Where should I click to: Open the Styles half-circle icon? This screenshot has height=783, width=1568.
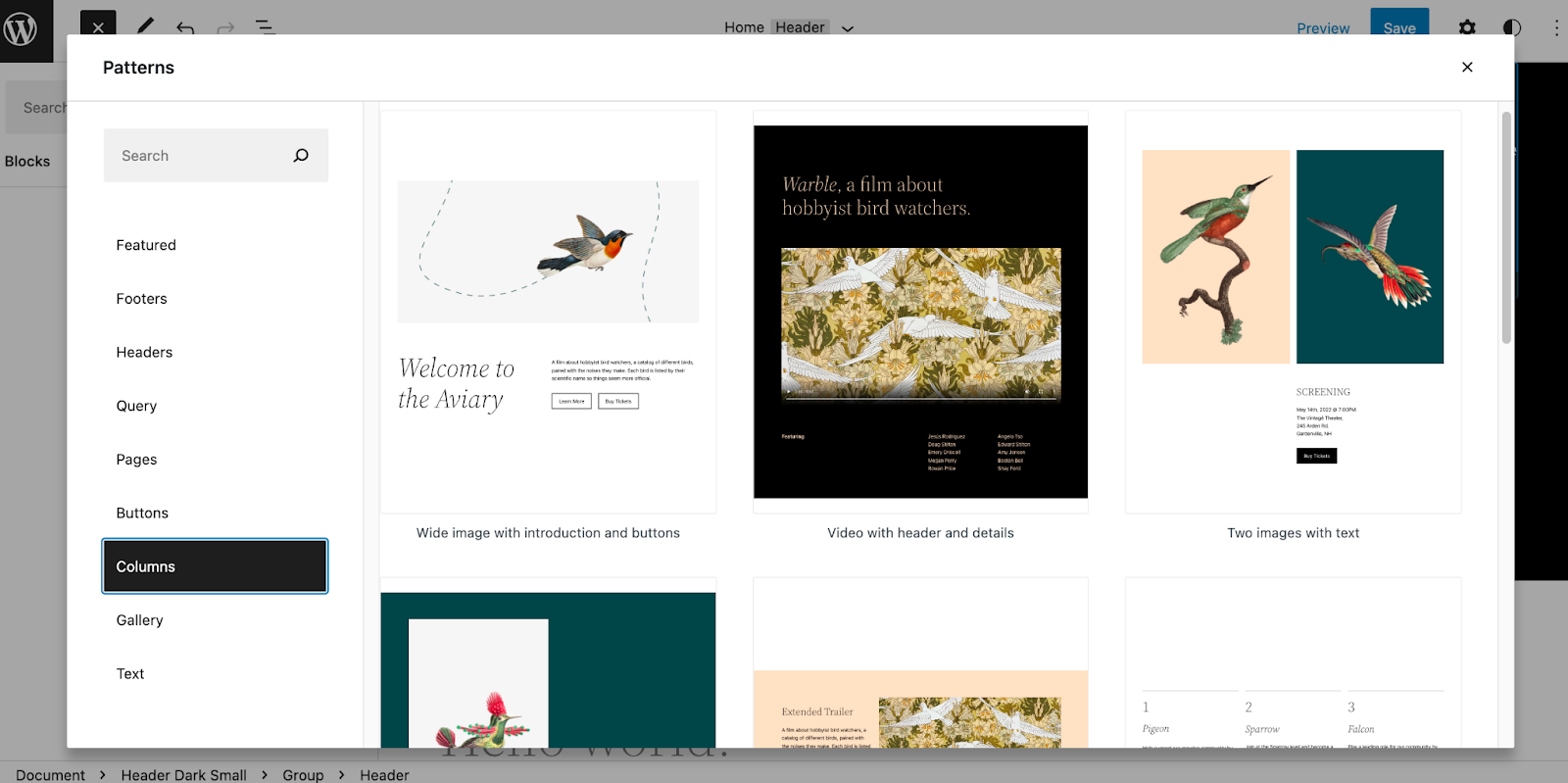[1512, 27]
